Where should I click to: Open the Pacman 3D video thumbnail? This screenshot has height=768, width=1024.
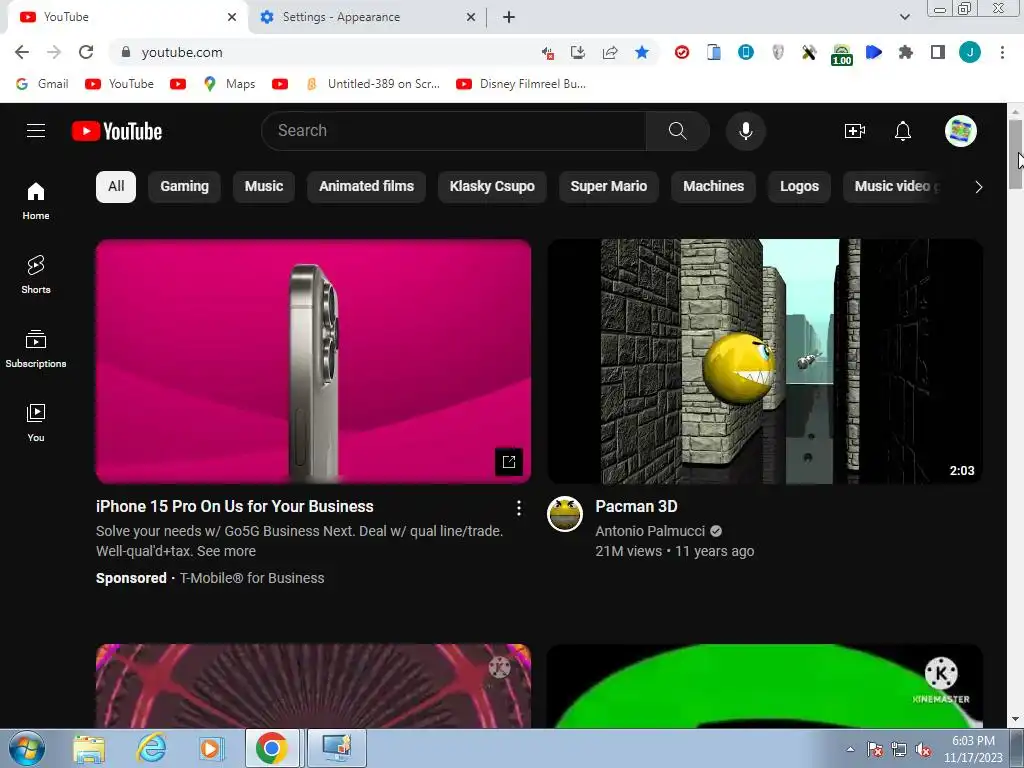tap(765, 361)
